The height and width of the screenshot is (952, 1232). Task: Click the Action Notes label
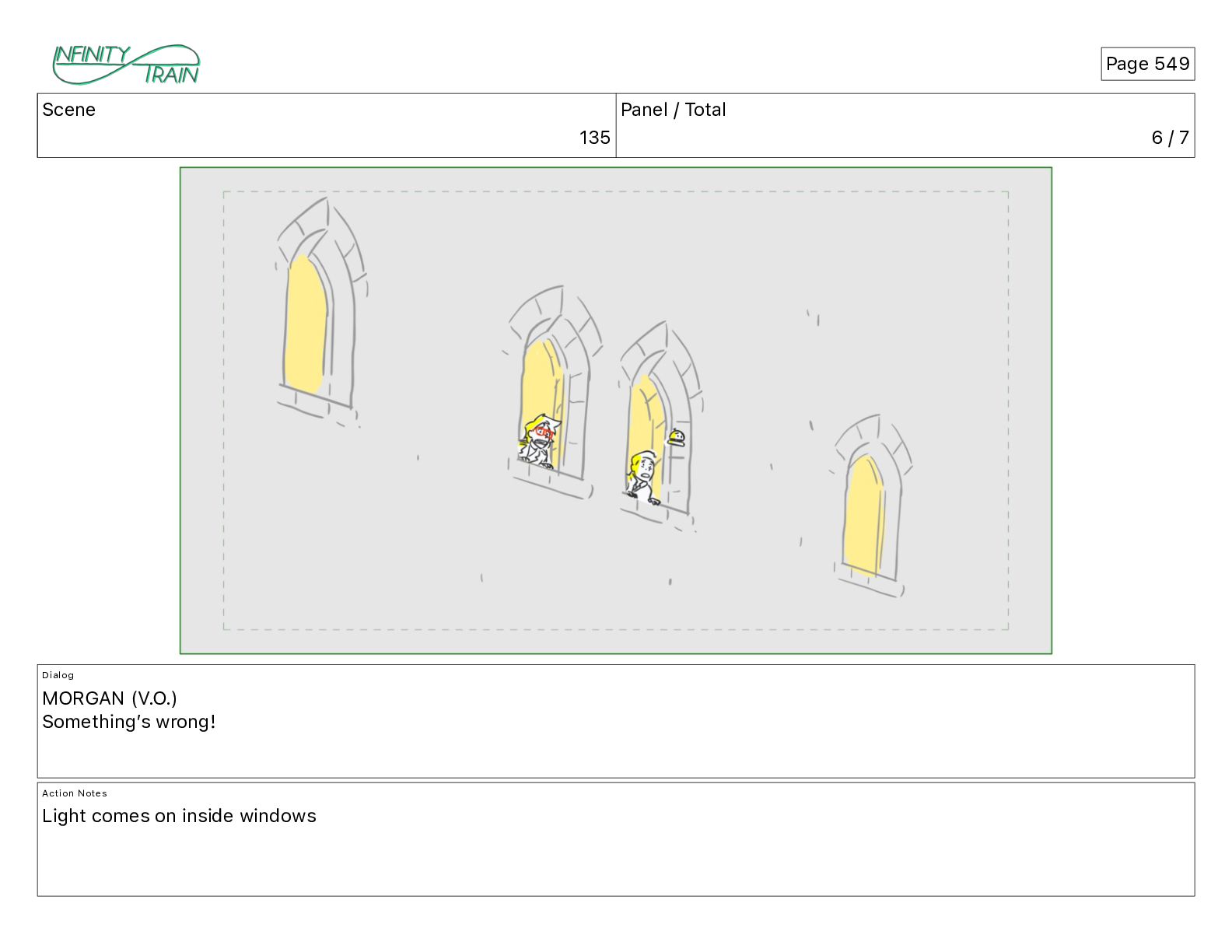pos(75,793)
